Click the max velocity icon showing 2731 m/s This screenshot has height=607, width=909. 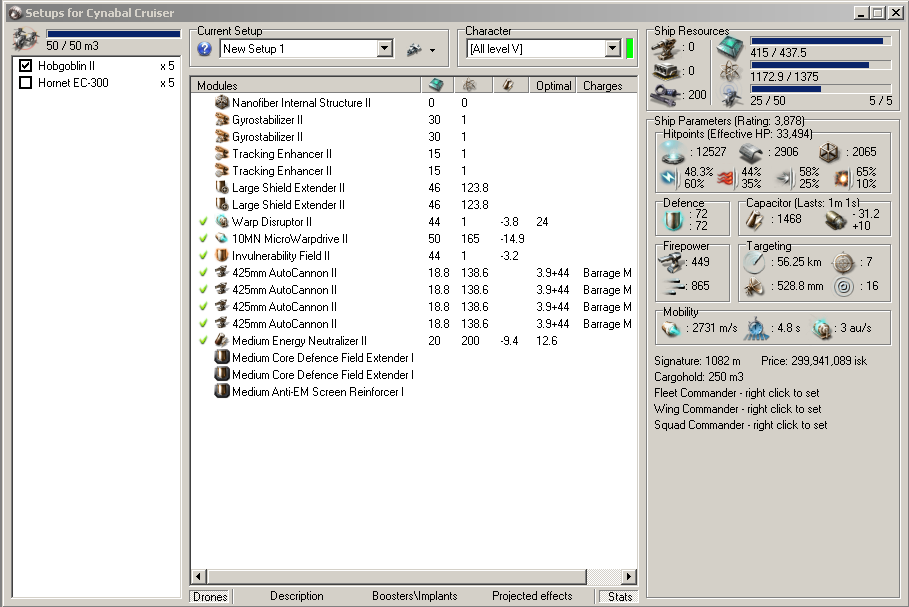(x=671, y=329)
